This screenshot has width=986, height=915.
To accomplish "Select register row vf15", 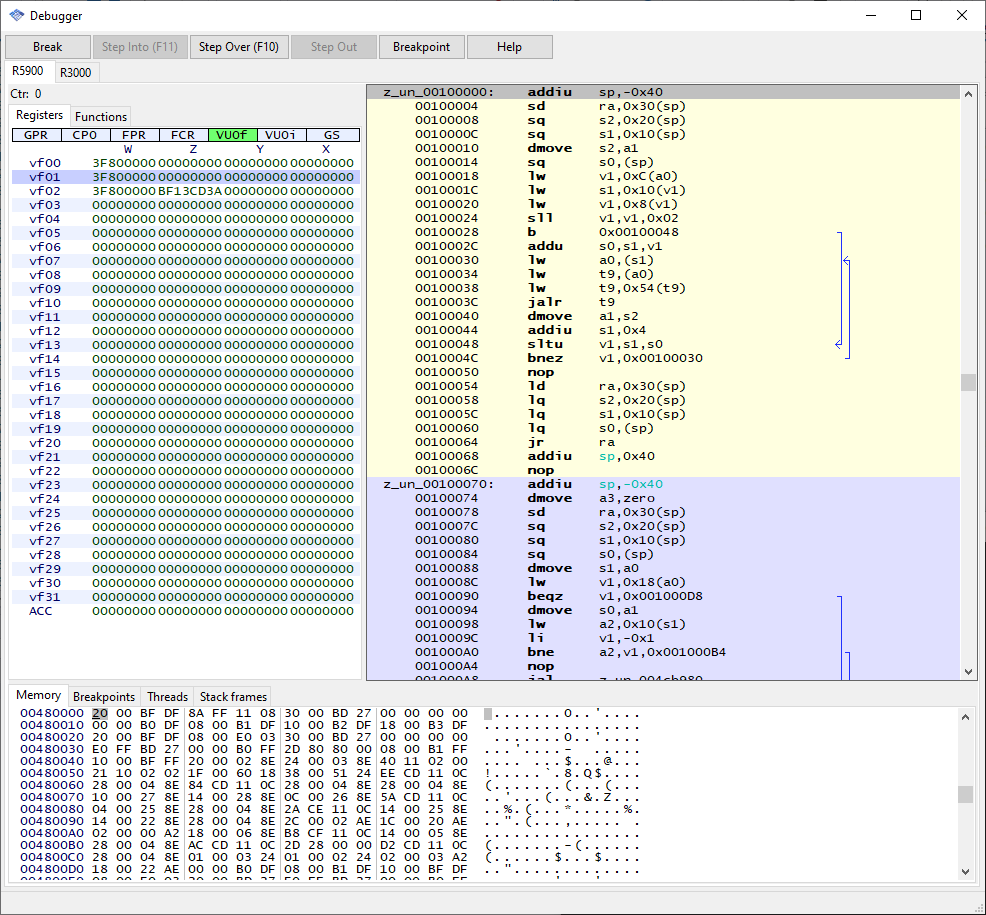I will click(186, 373).
